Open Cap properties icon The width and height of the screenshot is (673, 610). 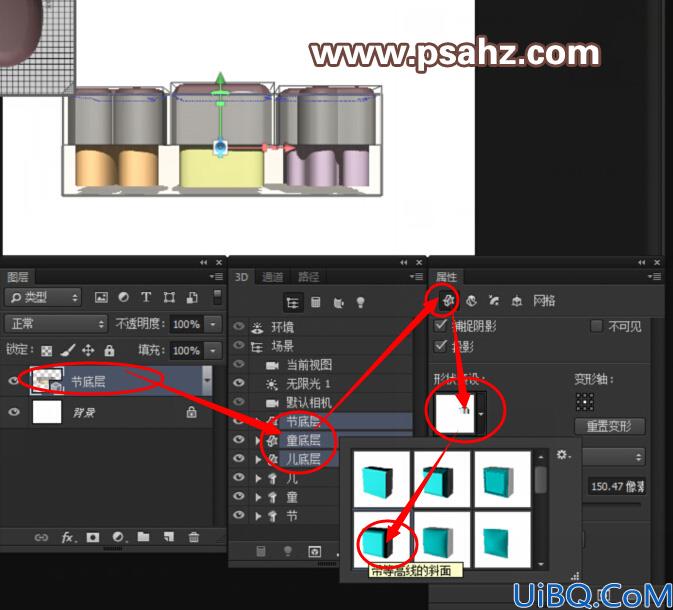click(x=494, y=300)
